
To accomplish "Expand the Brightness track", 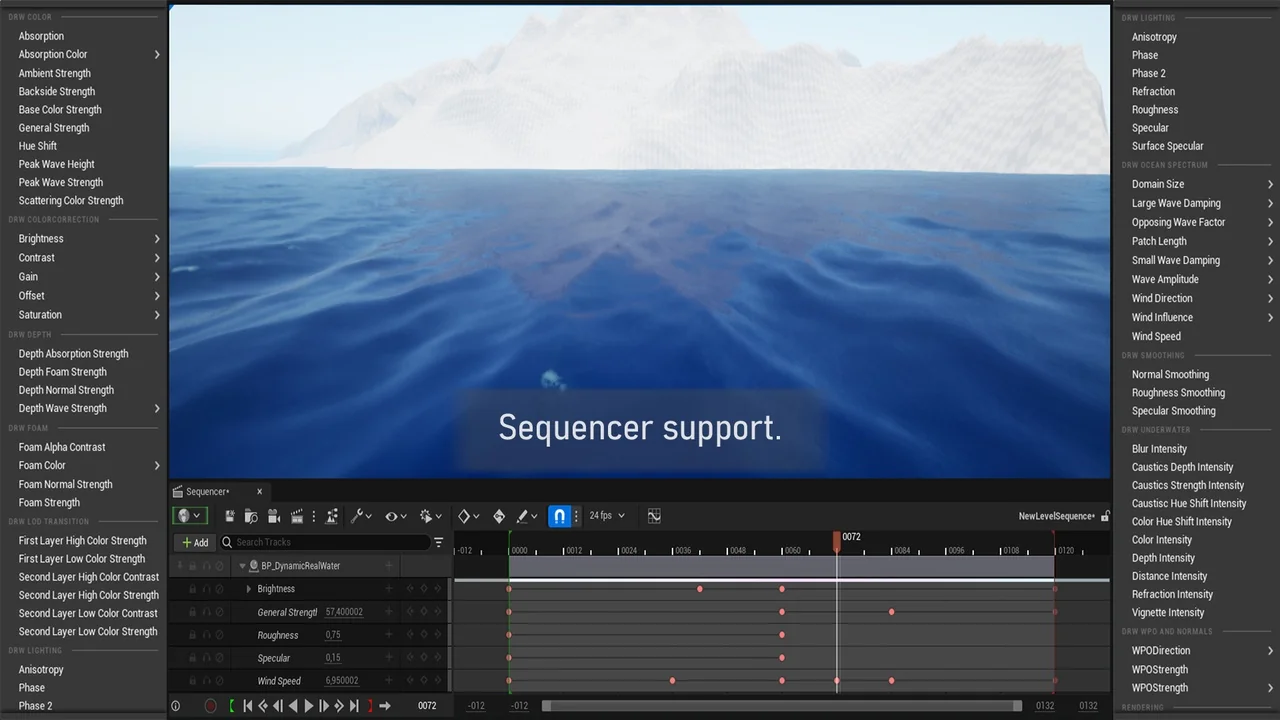I will (249, 589).
